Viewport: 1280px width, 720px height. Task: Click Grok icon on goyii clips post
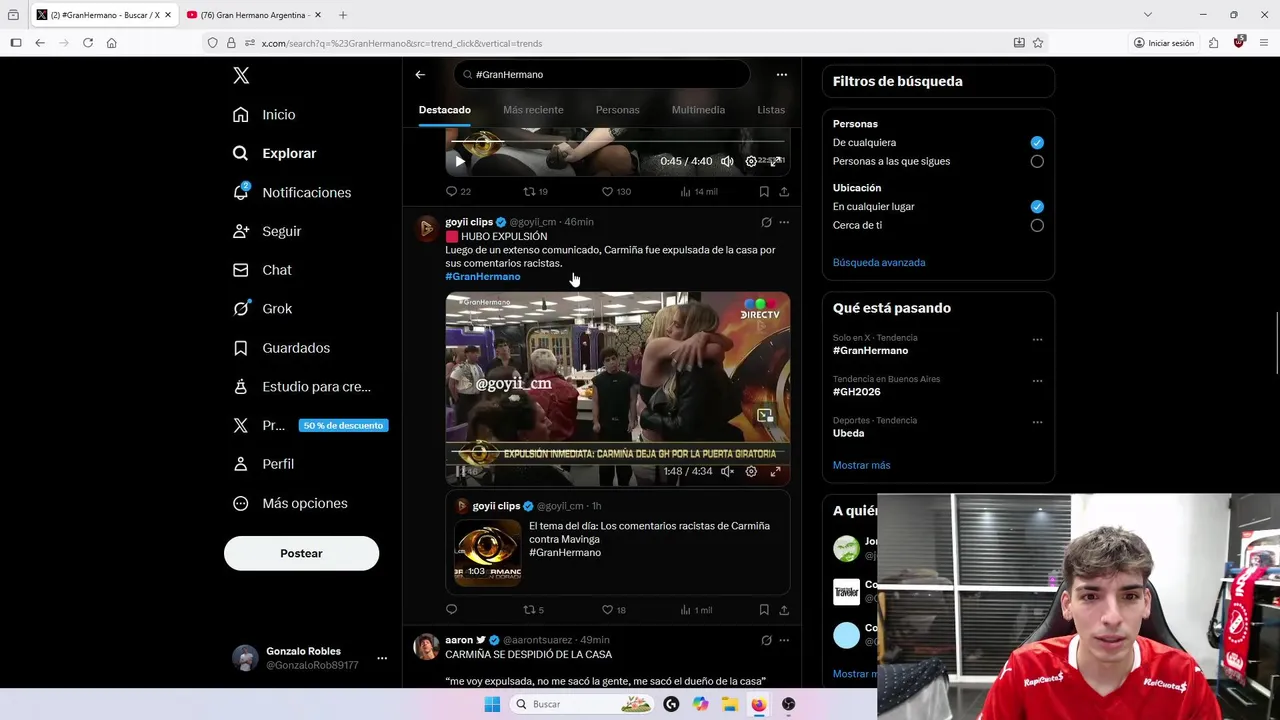pos(766,222)
